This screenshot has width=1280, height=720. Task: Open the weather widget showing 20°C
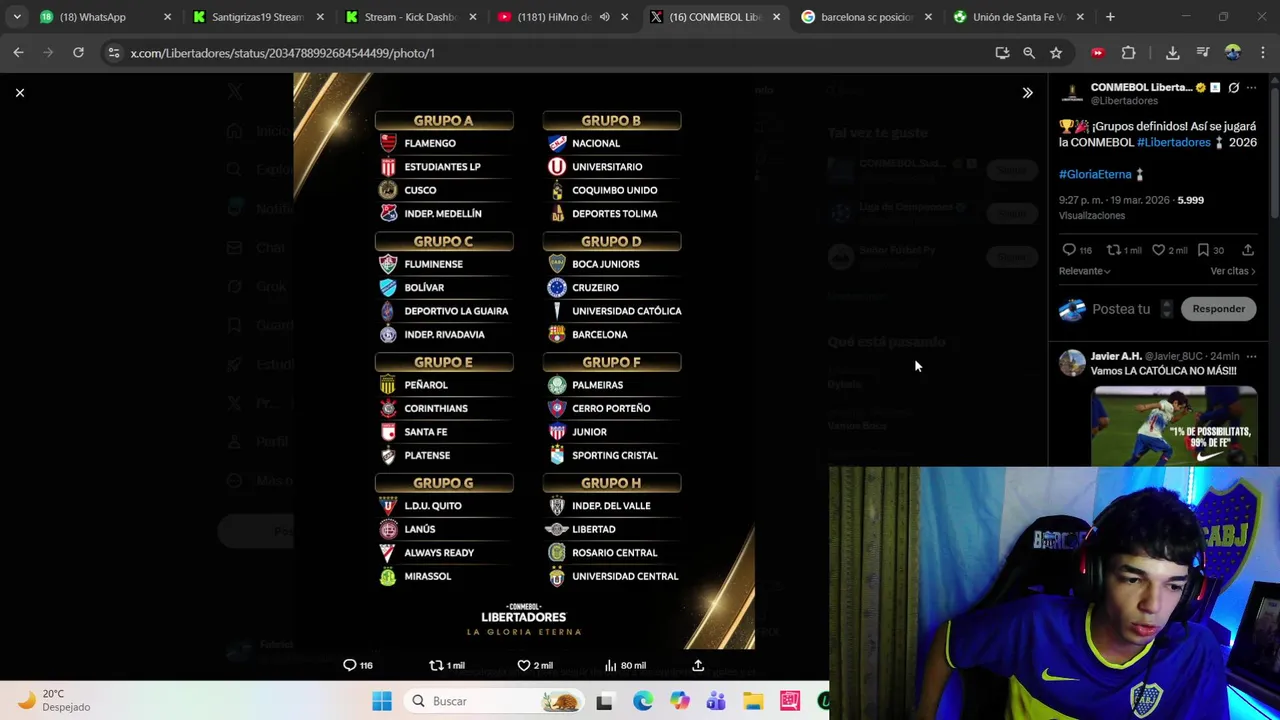55,700
